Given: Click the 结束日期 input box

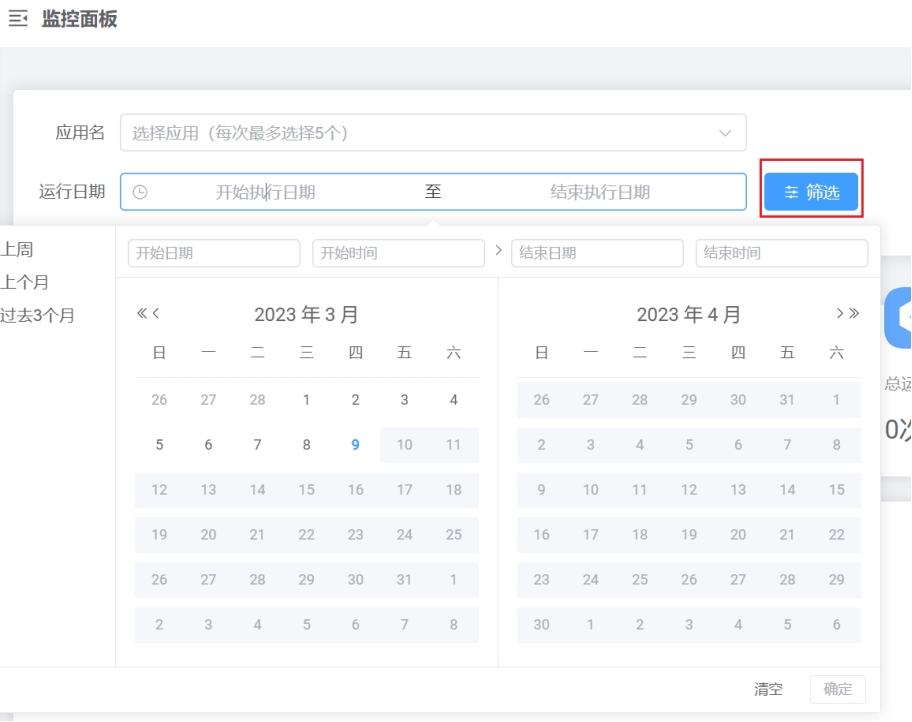Looking at the screenshot, I should point(597,253).
